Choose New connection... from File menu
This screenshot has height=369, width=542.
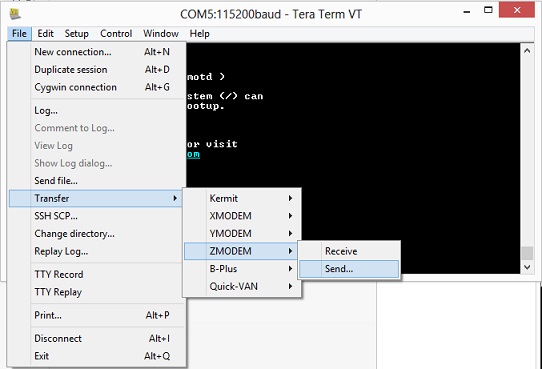(96, 52)
